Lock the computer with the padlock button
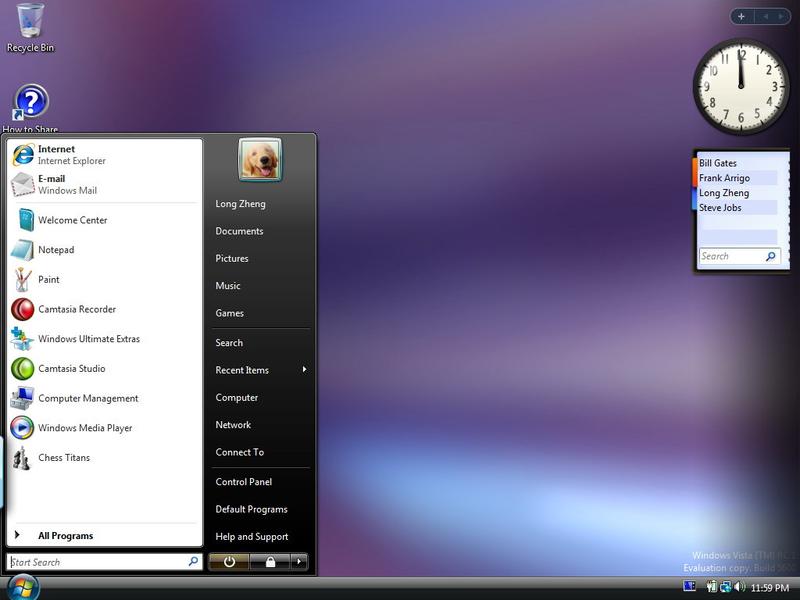Screen dimensions: 800x600 click(270, 562)
